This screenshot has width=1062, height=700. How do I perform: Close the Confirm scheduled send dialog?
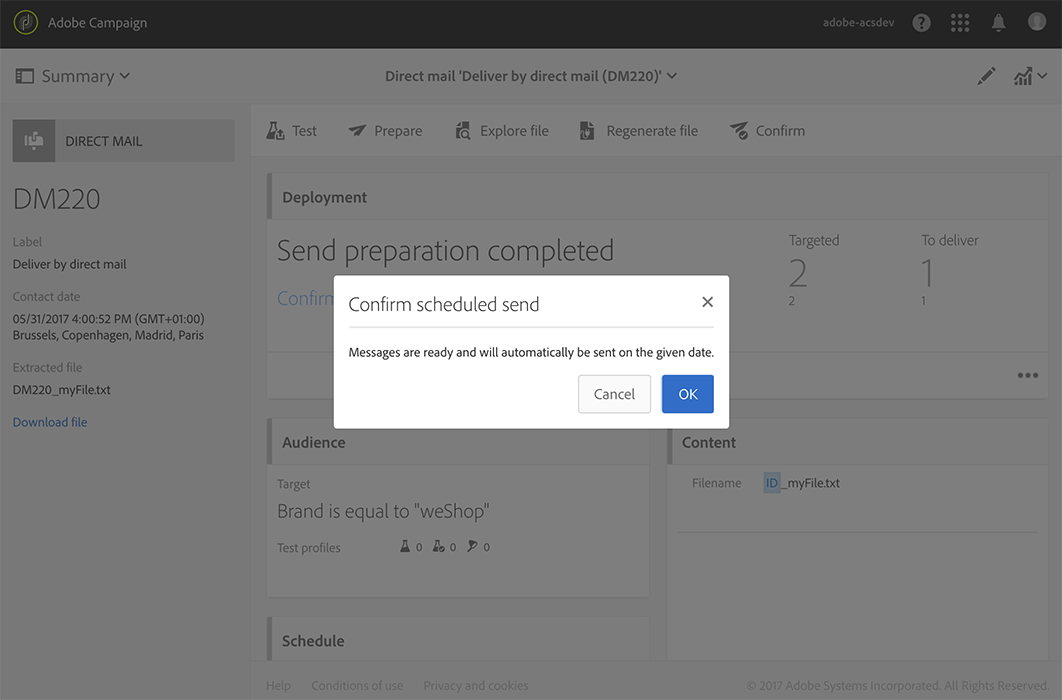[x=707, y=302]
